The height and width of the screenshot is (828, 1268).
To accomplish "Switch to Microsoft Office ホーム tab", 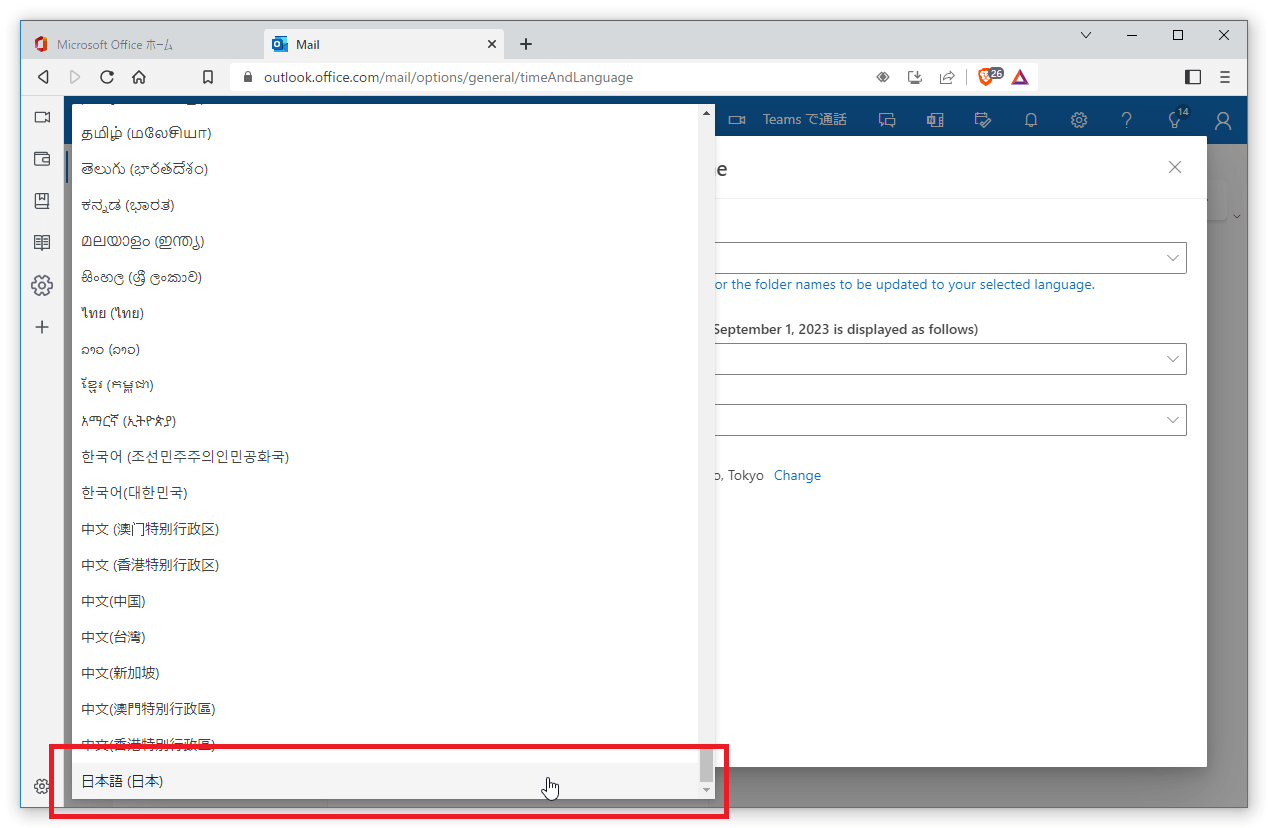I will 115,45.
